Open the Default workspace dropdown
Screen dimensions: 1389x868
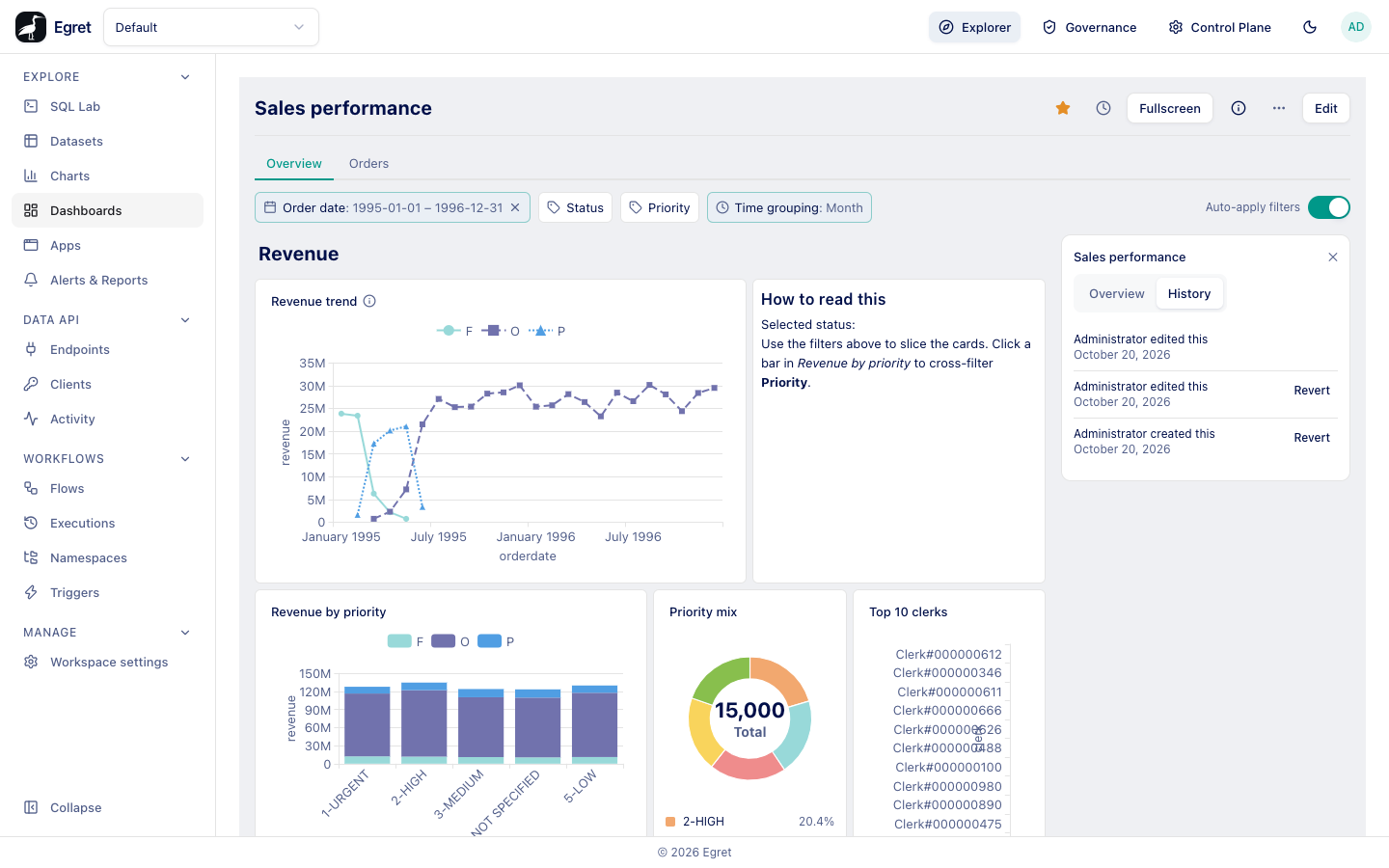pyautogui.click(x=211, y=27)
